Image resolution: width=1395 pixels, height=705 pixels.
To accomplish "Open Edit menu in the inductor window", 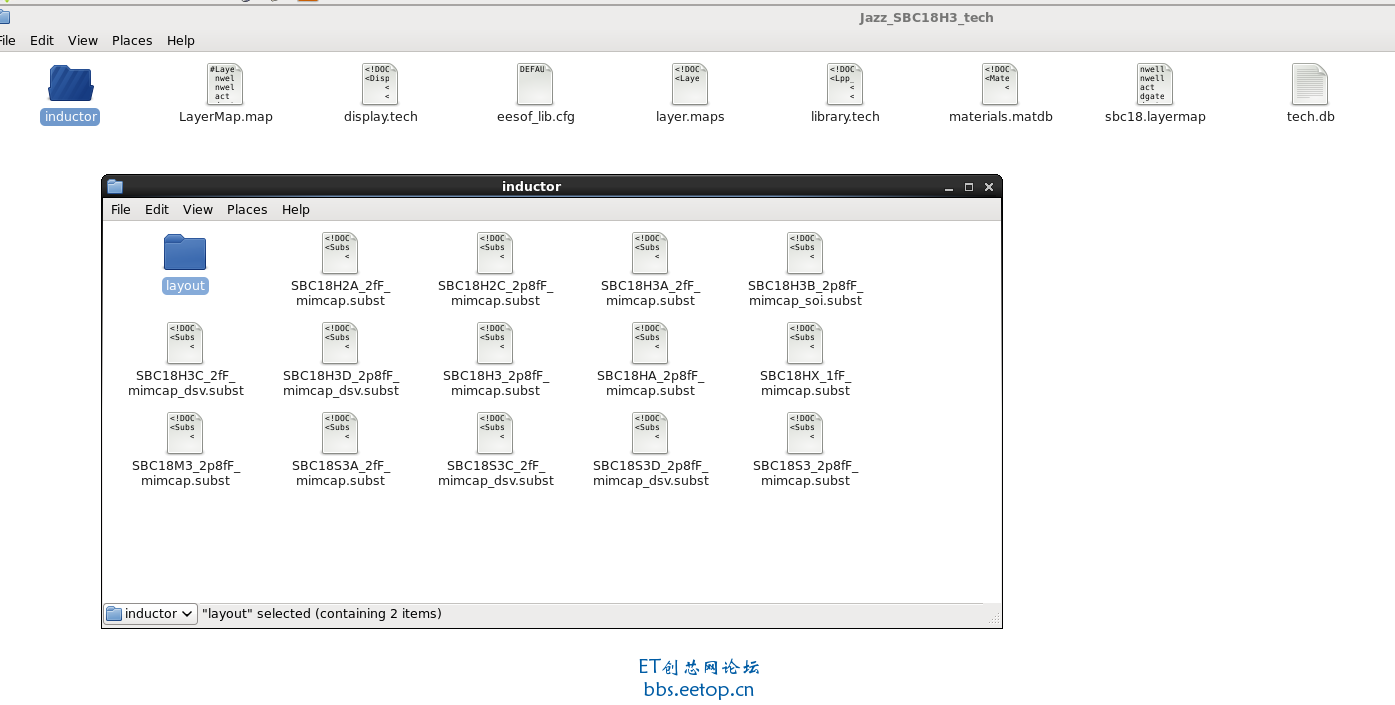I will click(156, 210).
